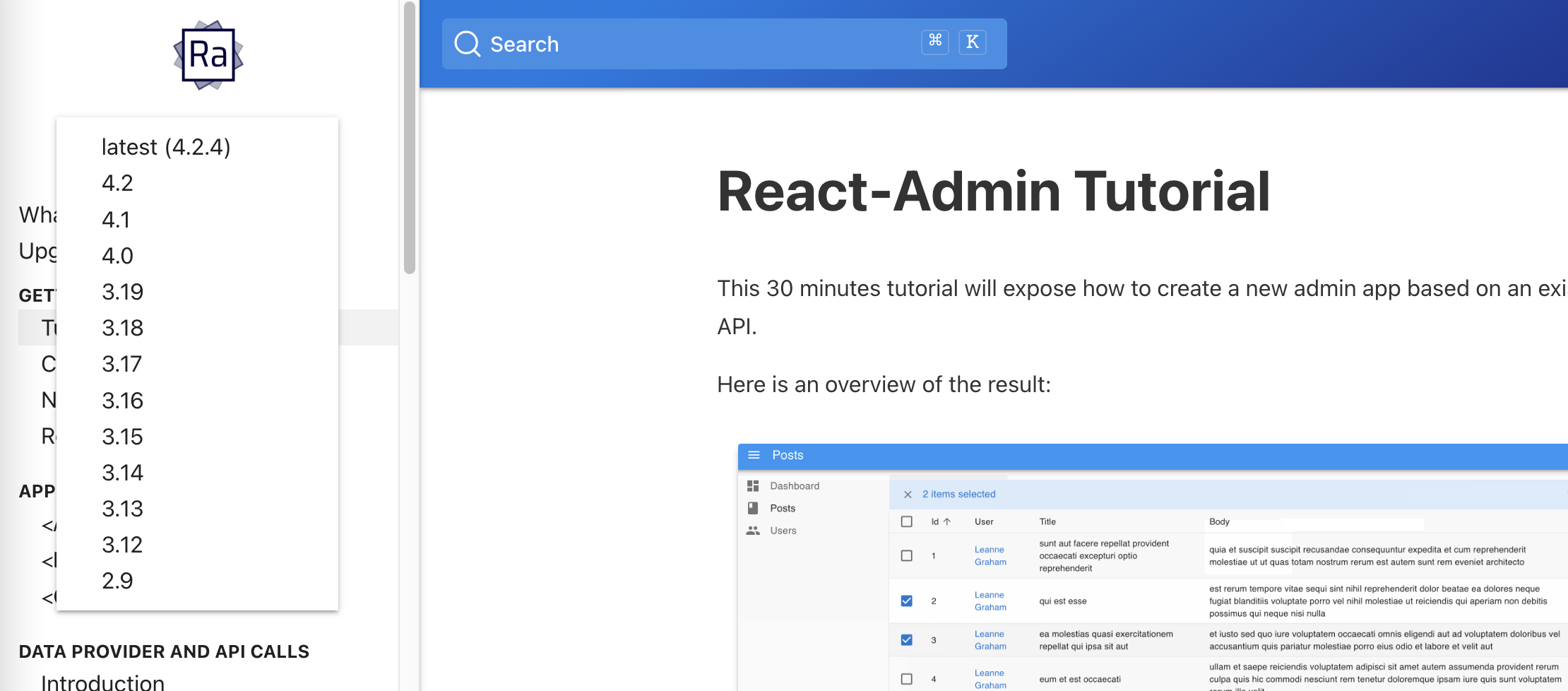Check the checkbox for row 4
The image size is (1568, 691).
pyautogui.click(x=907, y=679)
